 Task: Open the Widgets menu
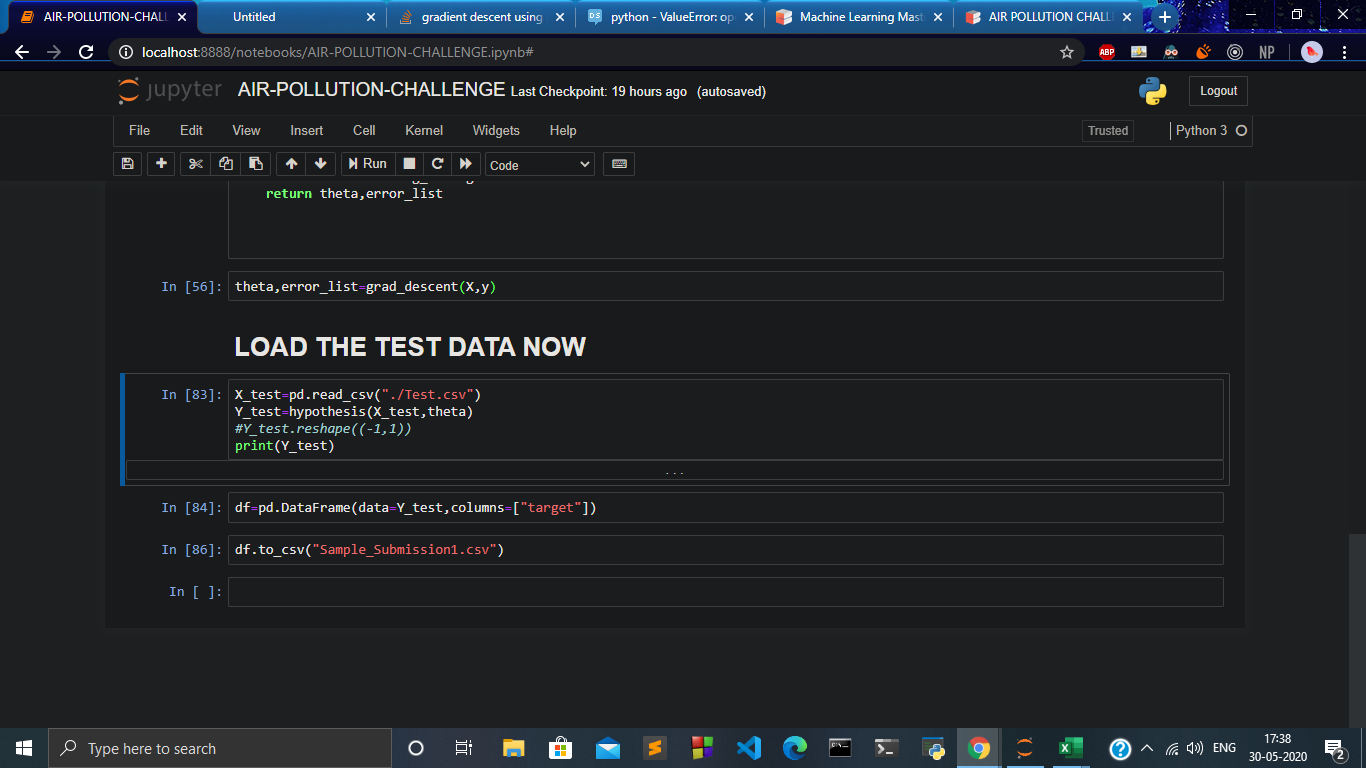pos(496,131)
